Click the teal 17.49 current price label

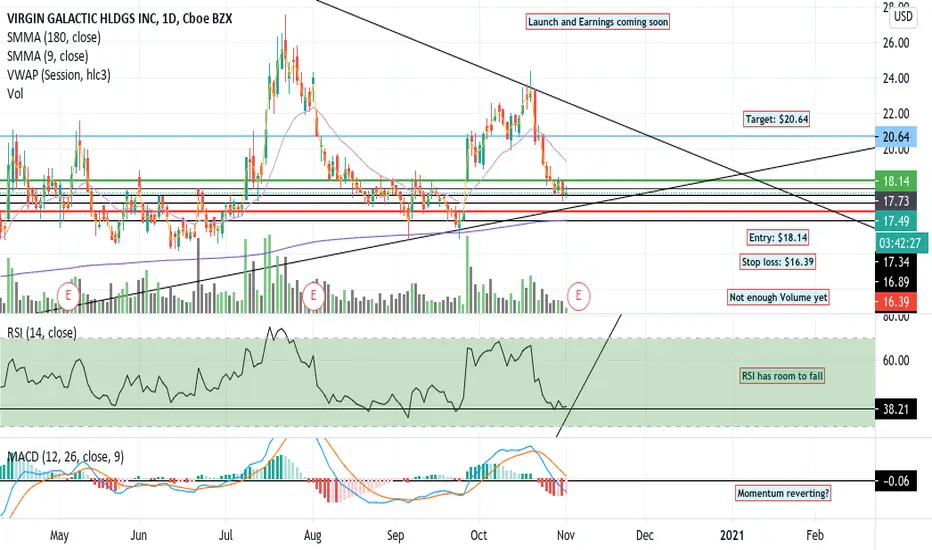pos(896,221)
